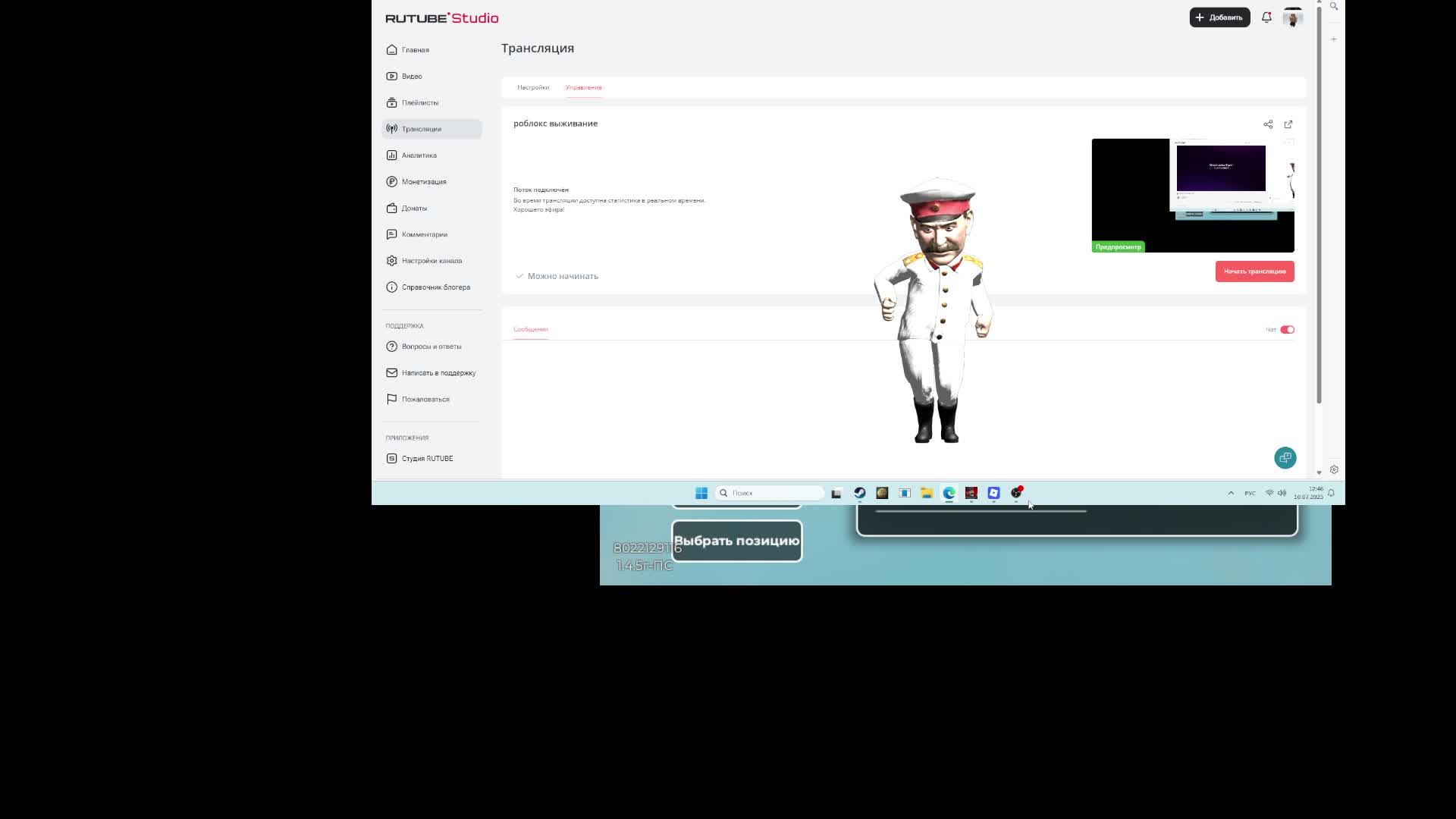Click the share icon for the stream
The width and height of the screenshot is (1456, 819).
pyautogui.click(x=1268, y=124)
